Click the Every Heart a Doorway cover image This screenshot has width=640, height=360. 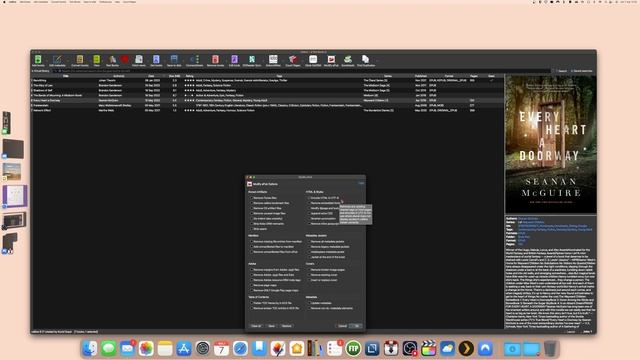551,144
